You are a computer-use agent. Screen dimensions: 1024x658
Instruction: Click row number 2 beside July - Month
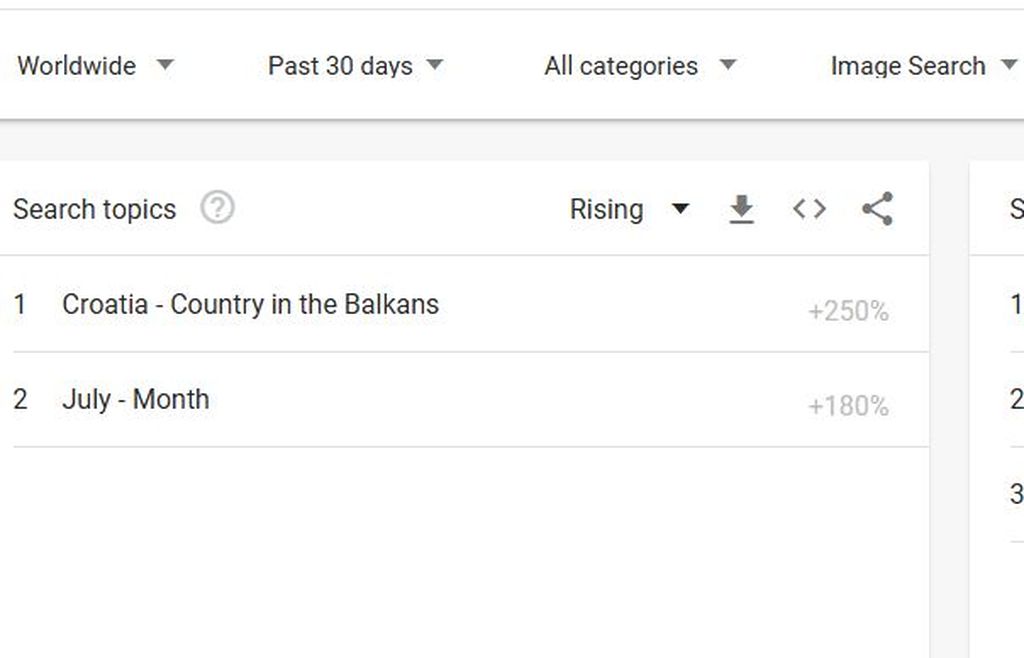coord(21,399)
